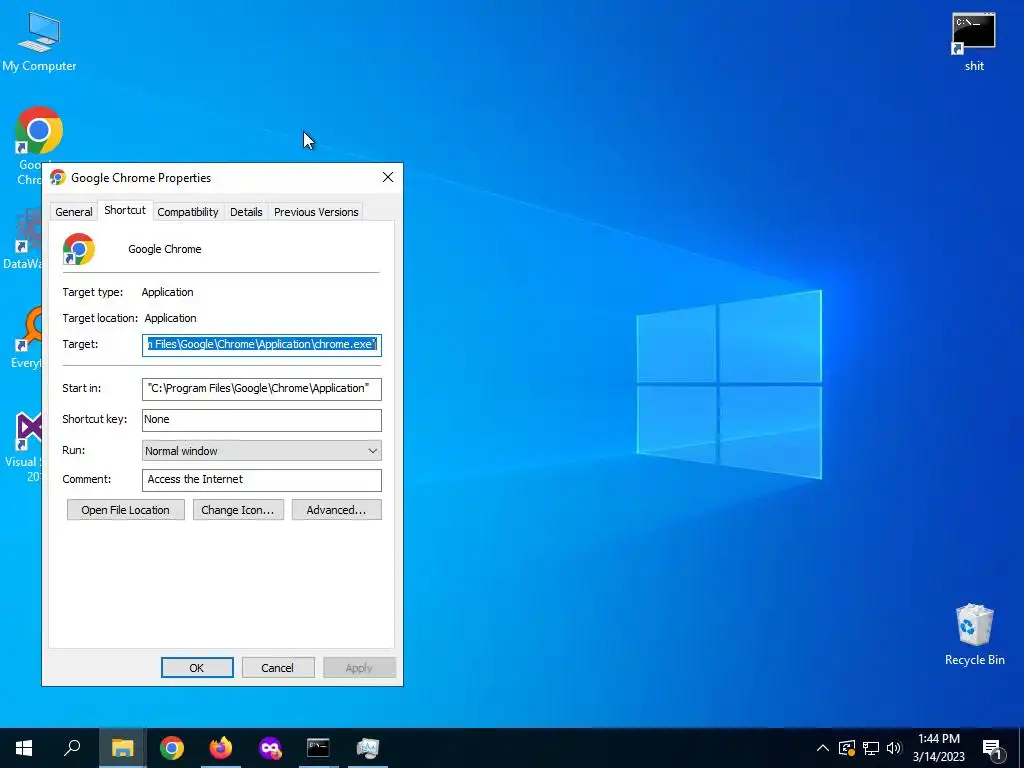This screenshot has width=1024, height=768.
Task: Open the Windows Start menu
Action: 24,748
